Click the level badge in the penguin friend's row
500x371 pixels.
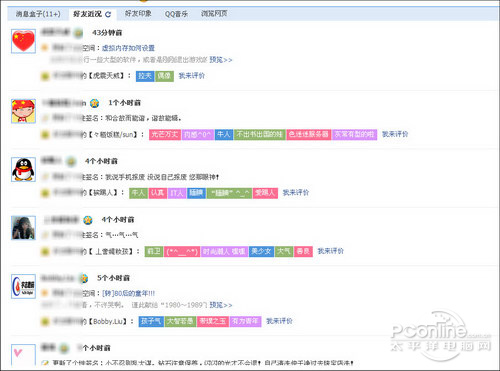coord(71,162)
